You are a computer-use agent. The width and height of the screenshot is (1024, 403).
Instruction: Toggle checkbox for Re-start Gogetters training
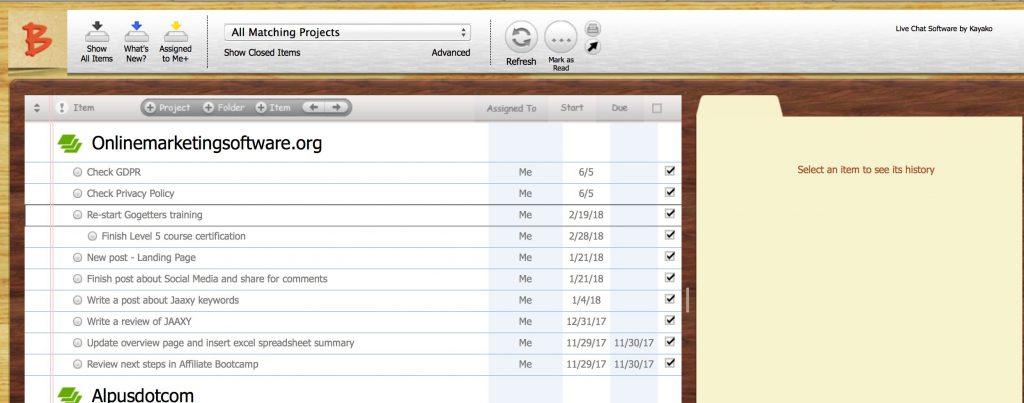pos(669,214)
